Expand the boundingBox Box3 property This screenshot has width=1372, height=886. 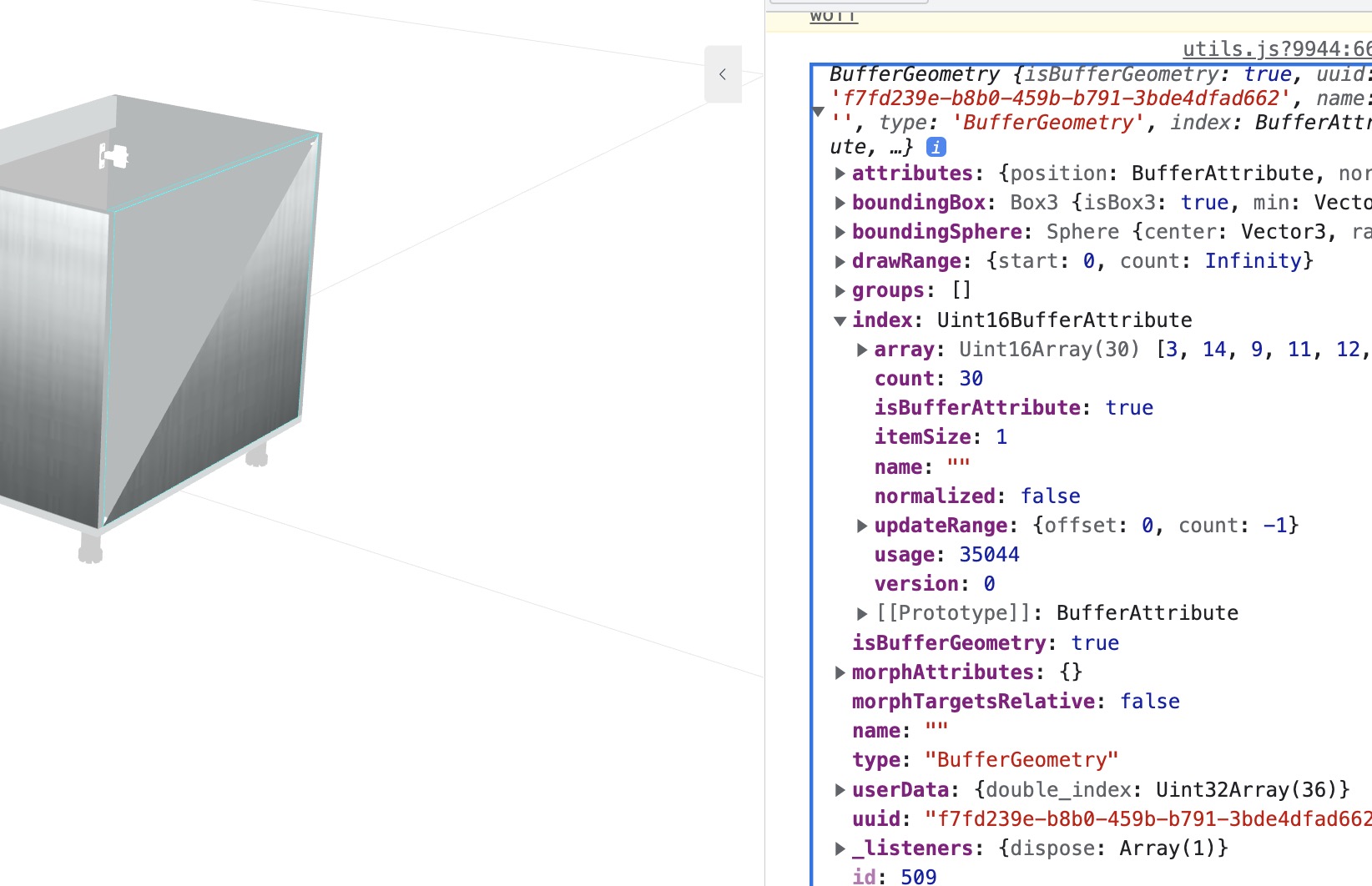pos(840,203)
